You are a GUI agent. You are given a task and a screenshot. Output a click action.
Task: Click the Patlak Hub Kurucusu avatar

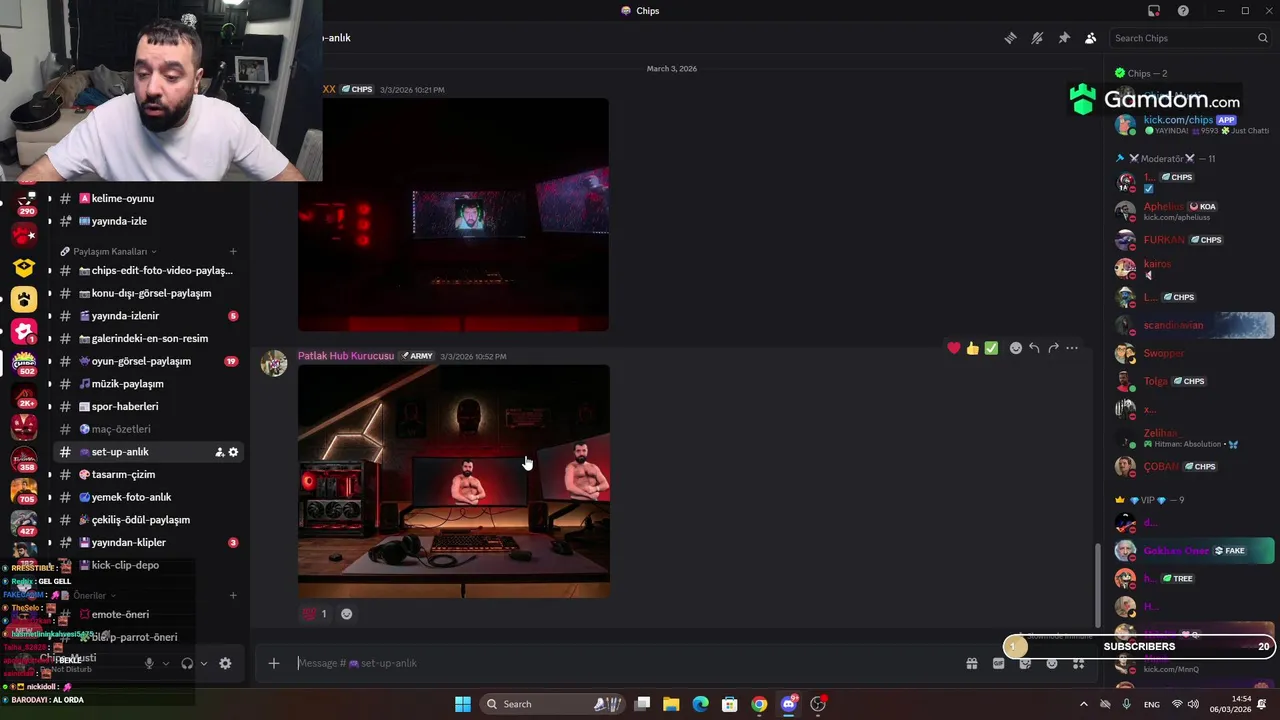tap(274, 364)
